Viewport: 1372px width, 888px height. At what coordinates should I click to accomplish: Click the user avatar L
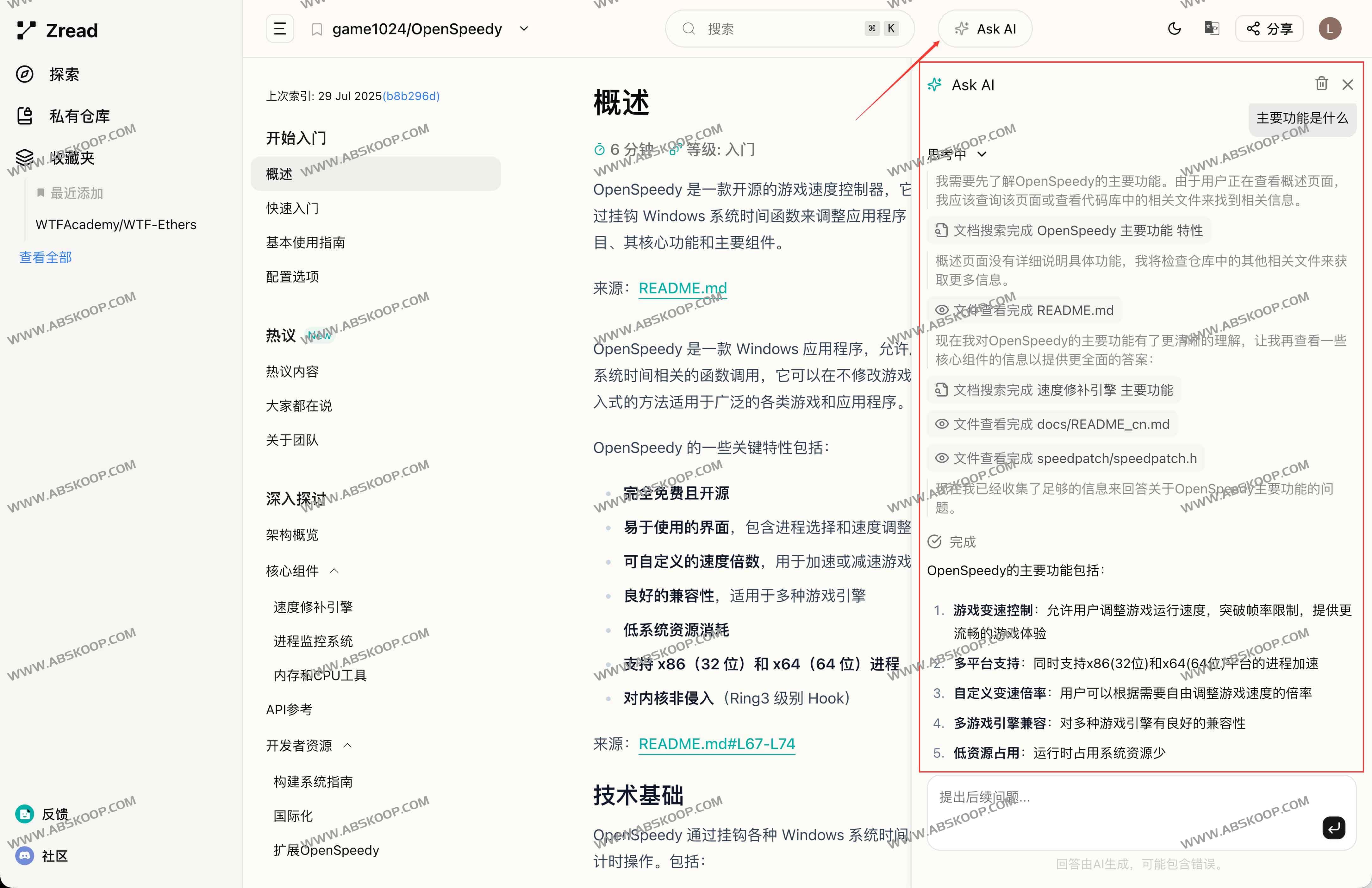(1330, 28)
